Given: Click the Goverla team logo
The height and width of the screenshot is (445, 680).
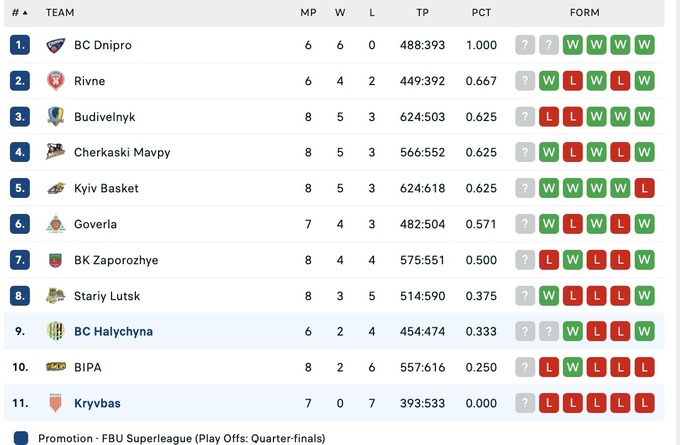Looking at the screenshot, I should [x=55, y=224].
